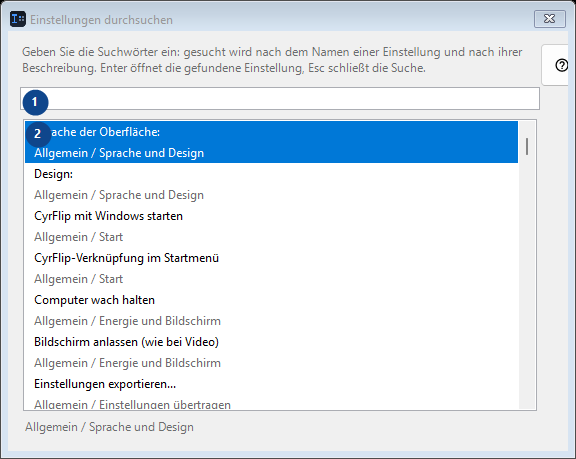
Task: Choose 'CyrFlip mit Windows starten' entry
Action: [x=271, y=226]
